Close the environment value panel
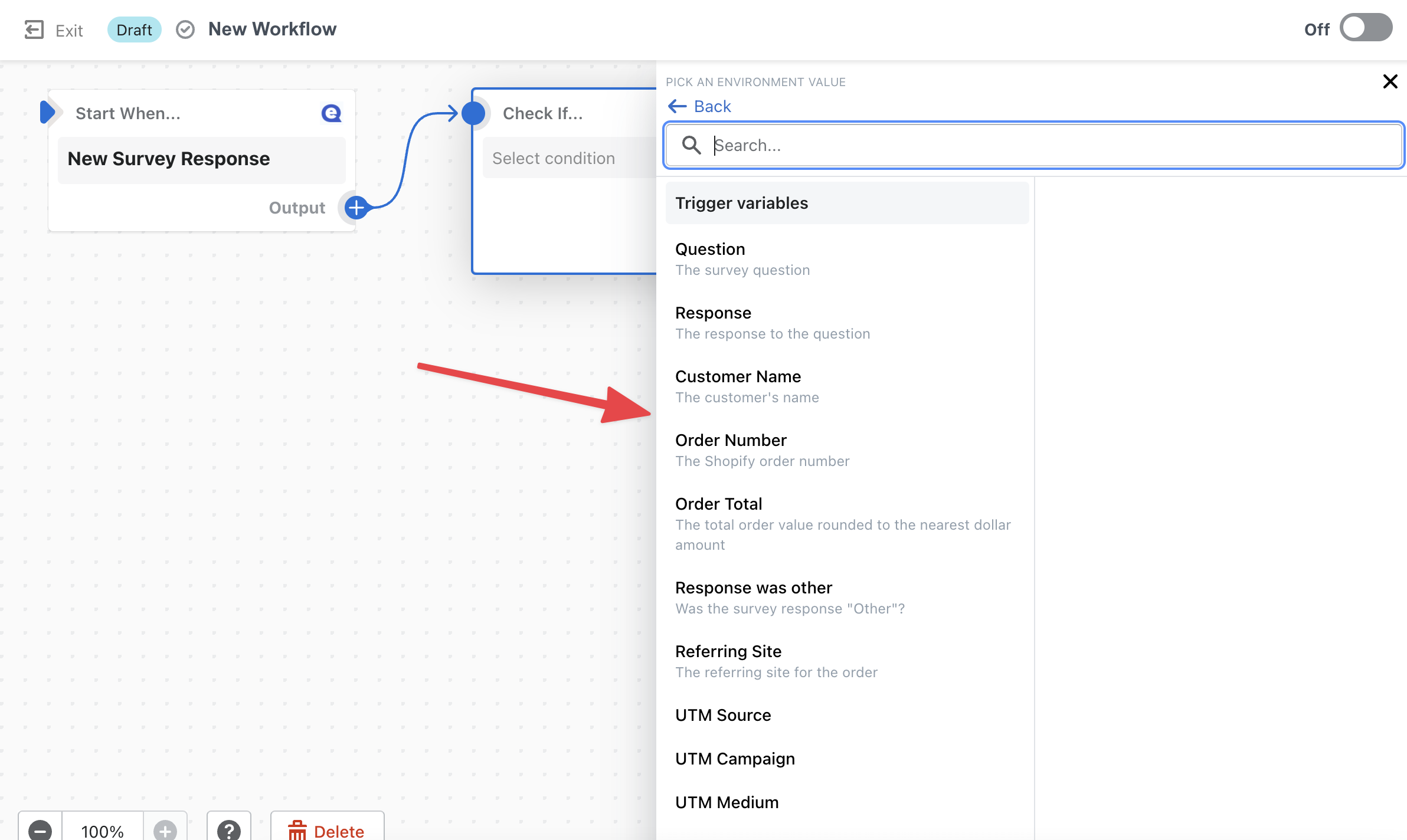This screenshot has height=840, width=1407. pyautogui.click(x=1390, y=81)
